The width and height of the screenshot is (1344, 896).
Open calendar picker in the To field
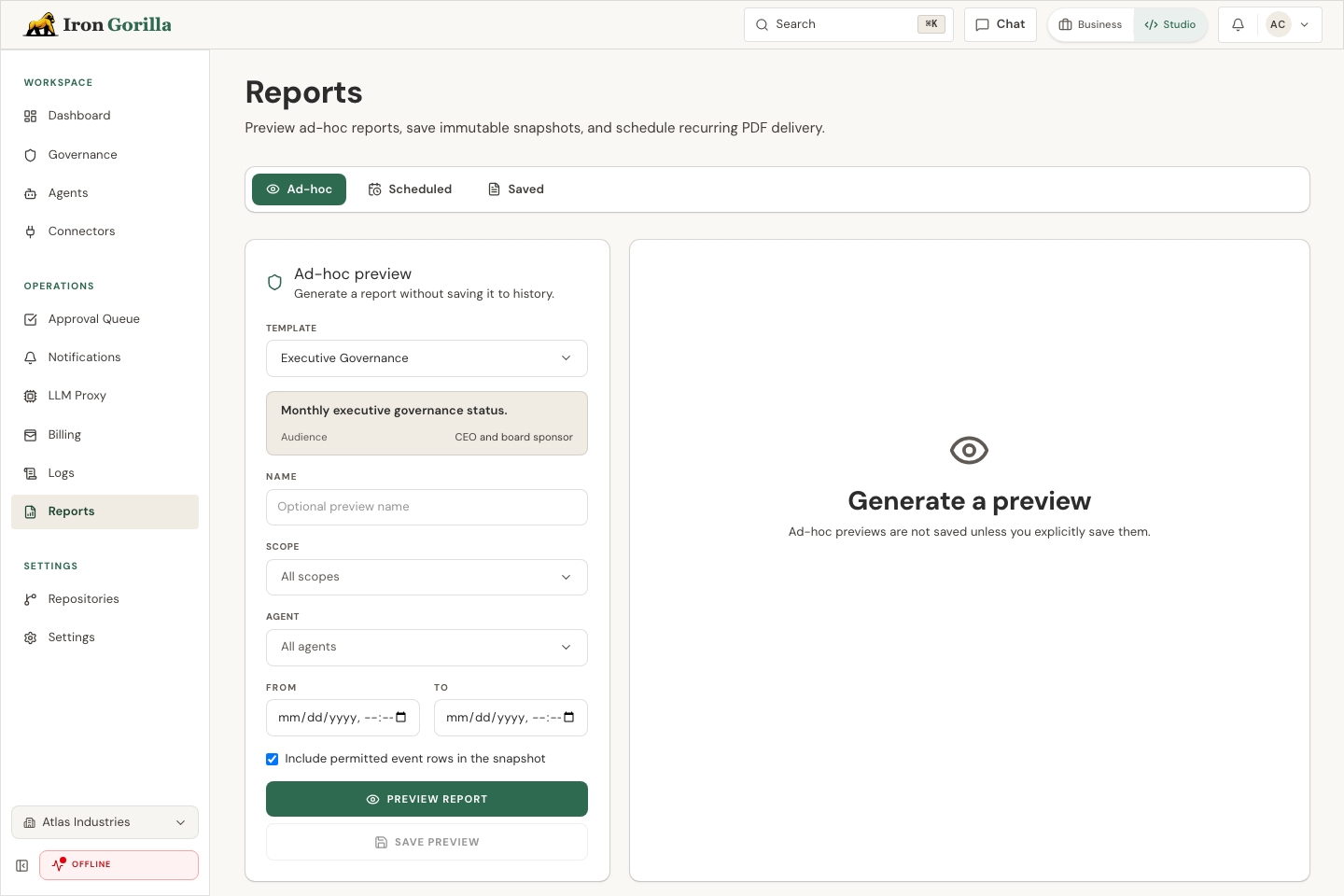[x=569, y=717]
